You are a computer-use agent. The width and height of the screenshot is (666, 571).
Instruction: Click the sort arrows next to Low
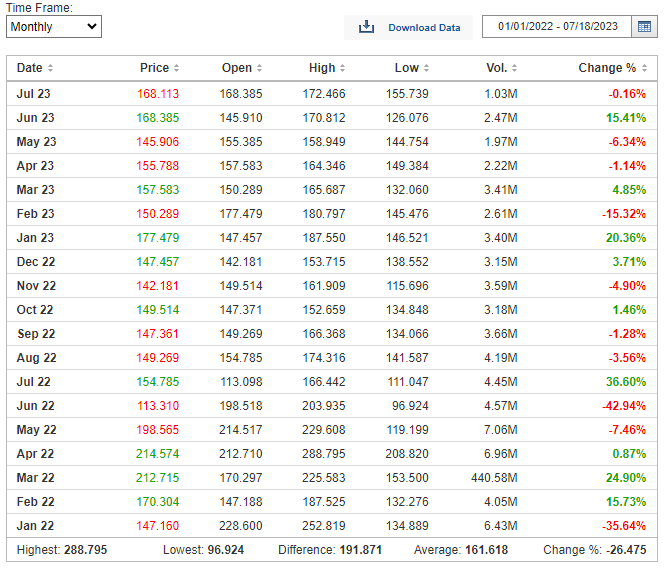426,68
